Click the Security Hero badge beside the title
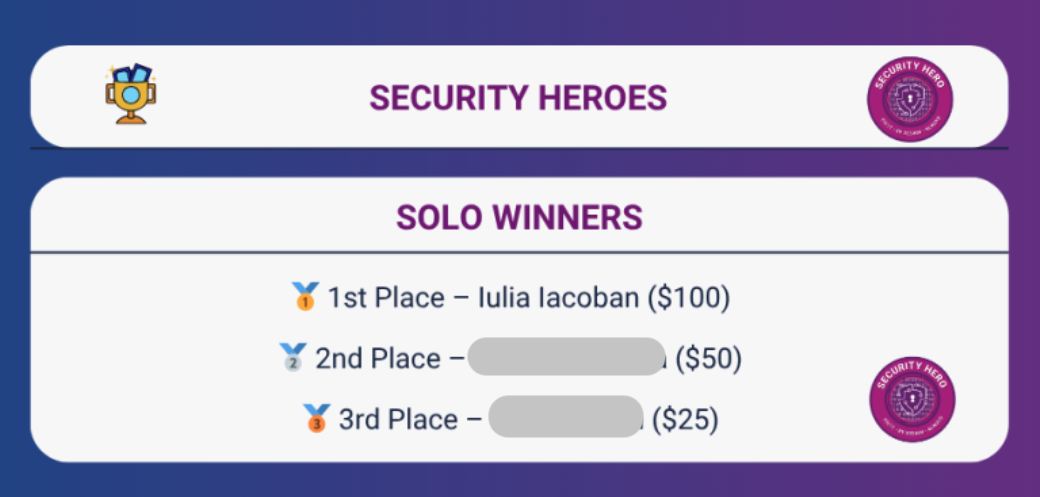This screenshot has width=1040, height=497. click(910, 98)
